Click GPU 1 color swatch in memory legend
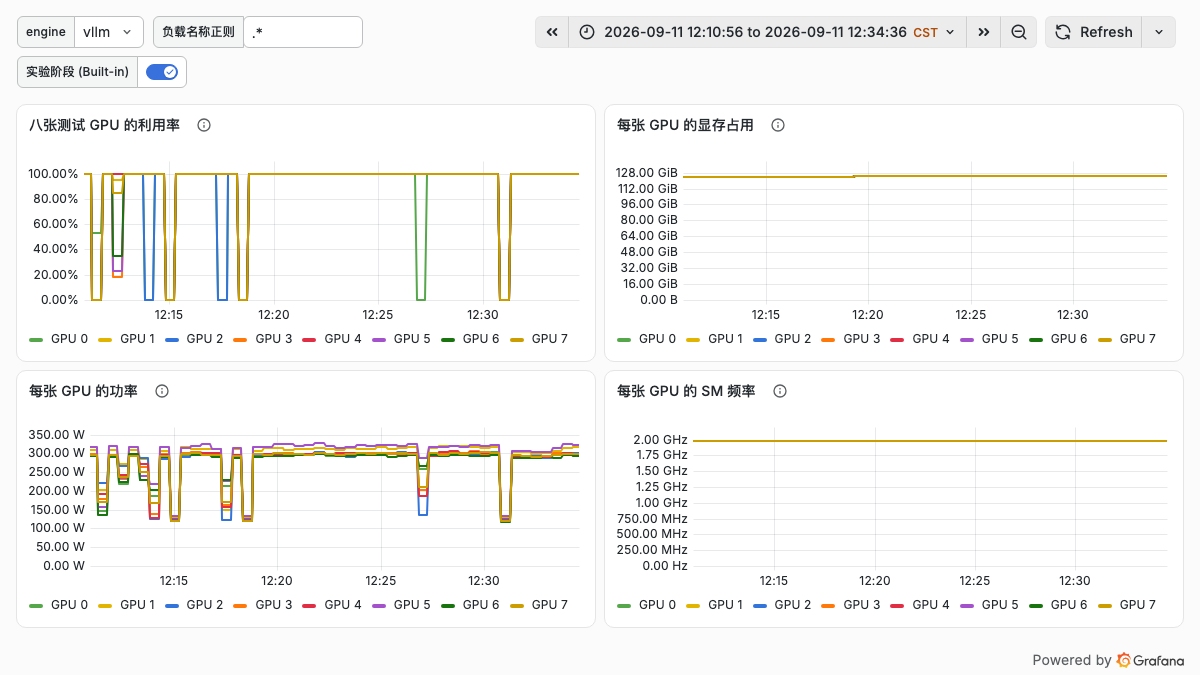 (x=693, y=339)
